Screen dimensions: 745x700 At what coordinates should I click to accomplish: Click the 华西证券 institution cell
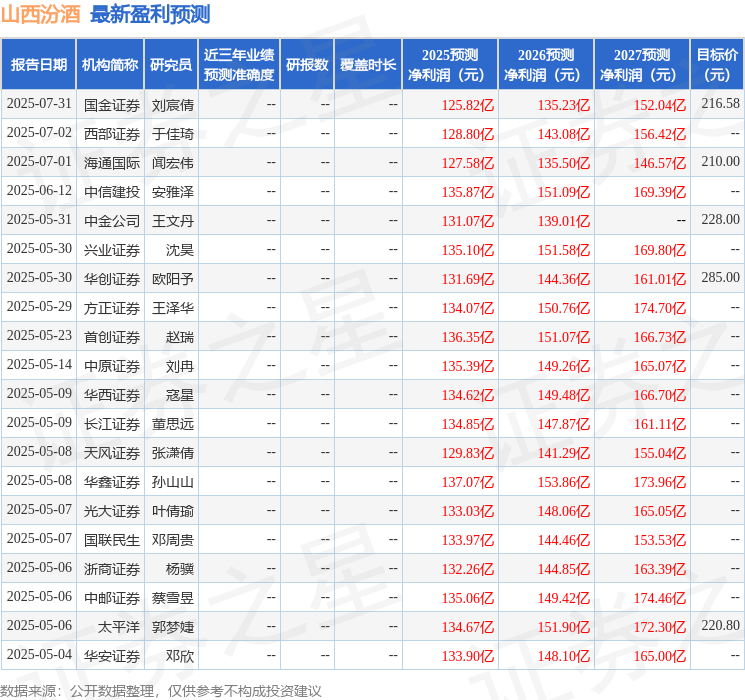click(x=112, y=395)
